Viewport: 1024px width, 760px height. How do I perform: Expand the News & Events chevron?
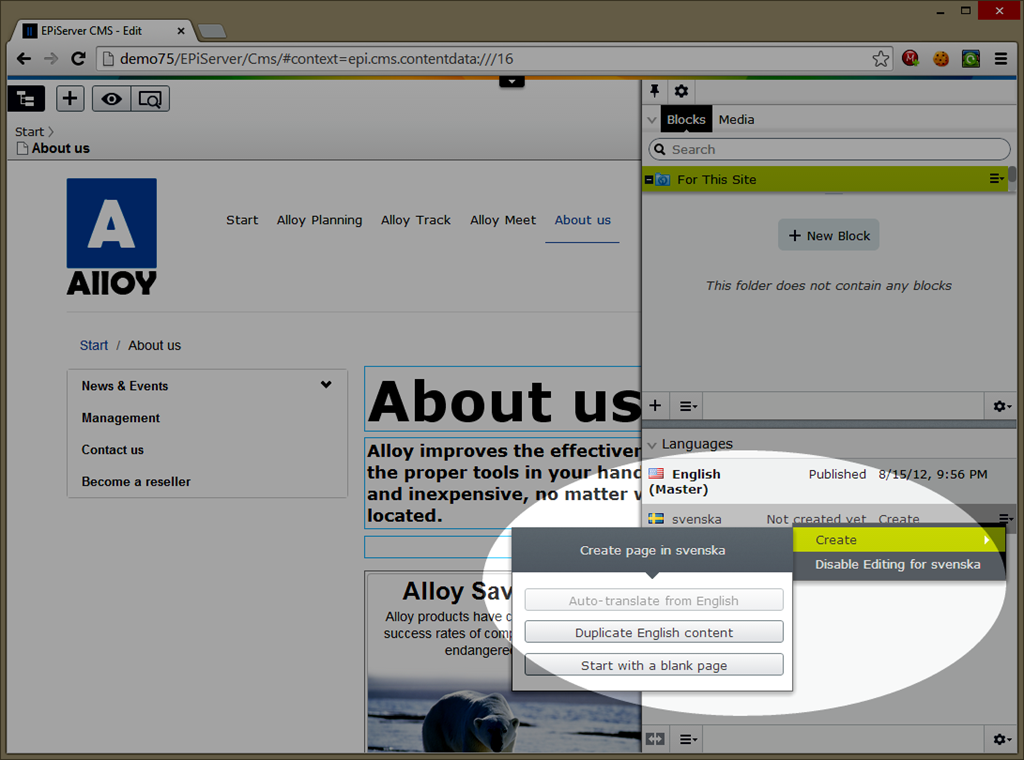(x=326, y=385)
